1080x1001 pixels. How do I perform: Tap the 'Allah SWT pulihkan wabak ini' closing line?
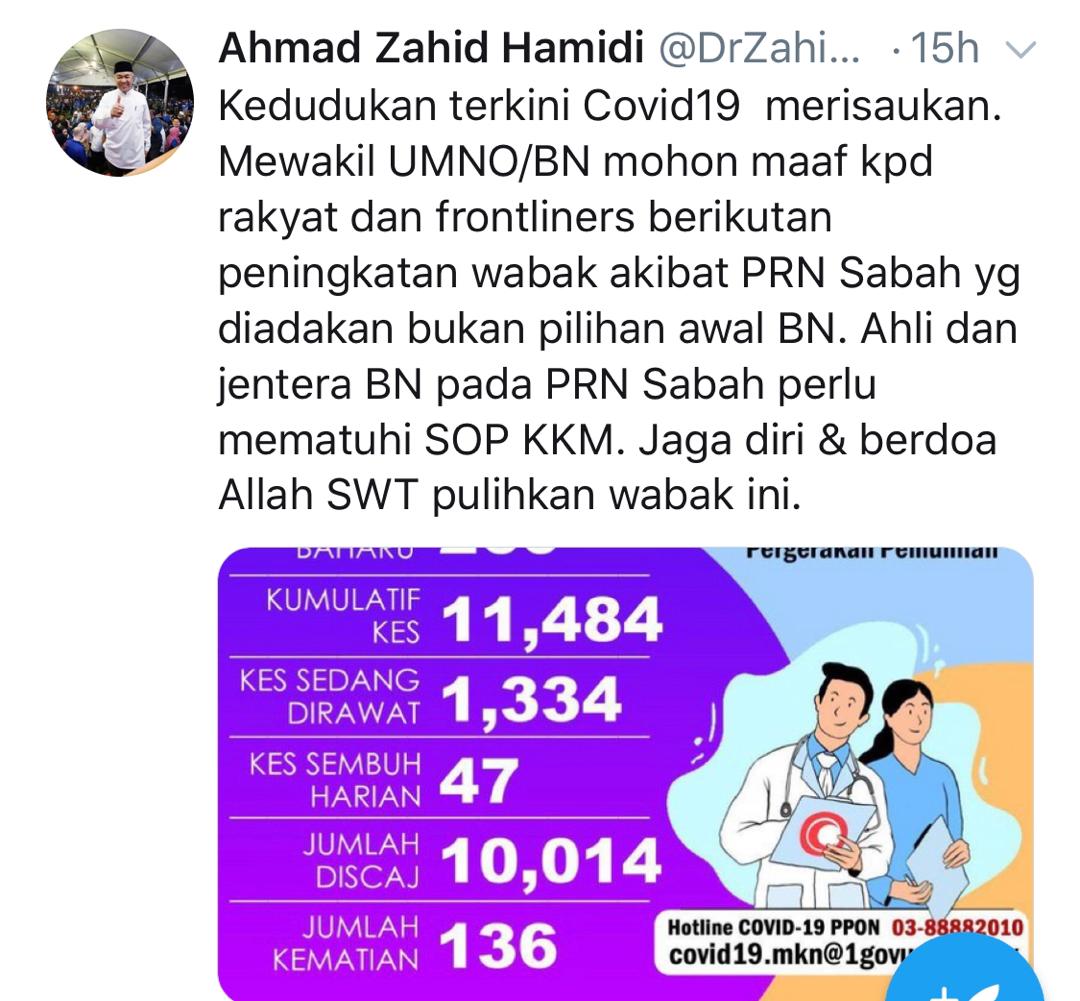coord(510,495)
